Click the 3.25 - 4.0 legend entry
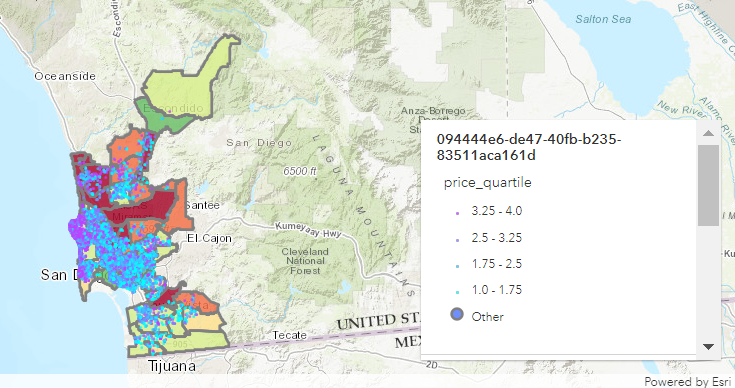The image size is (735, 388). click(489, 211)
